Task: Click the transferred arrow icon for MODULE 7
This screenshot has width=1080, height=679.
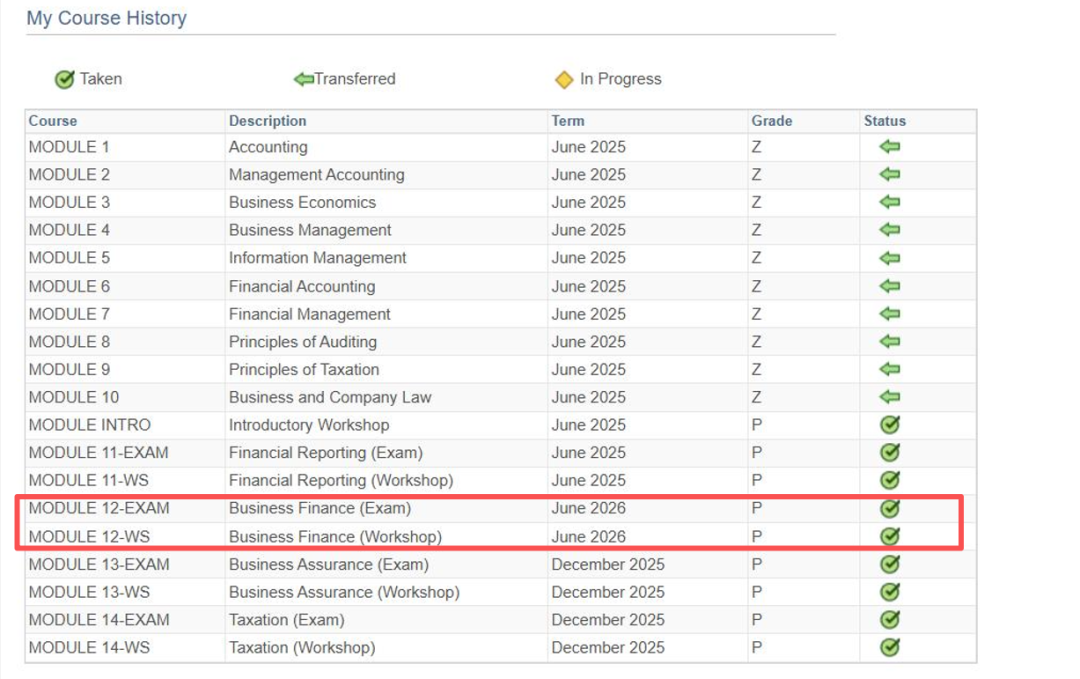Action: (x=890, y=314)
